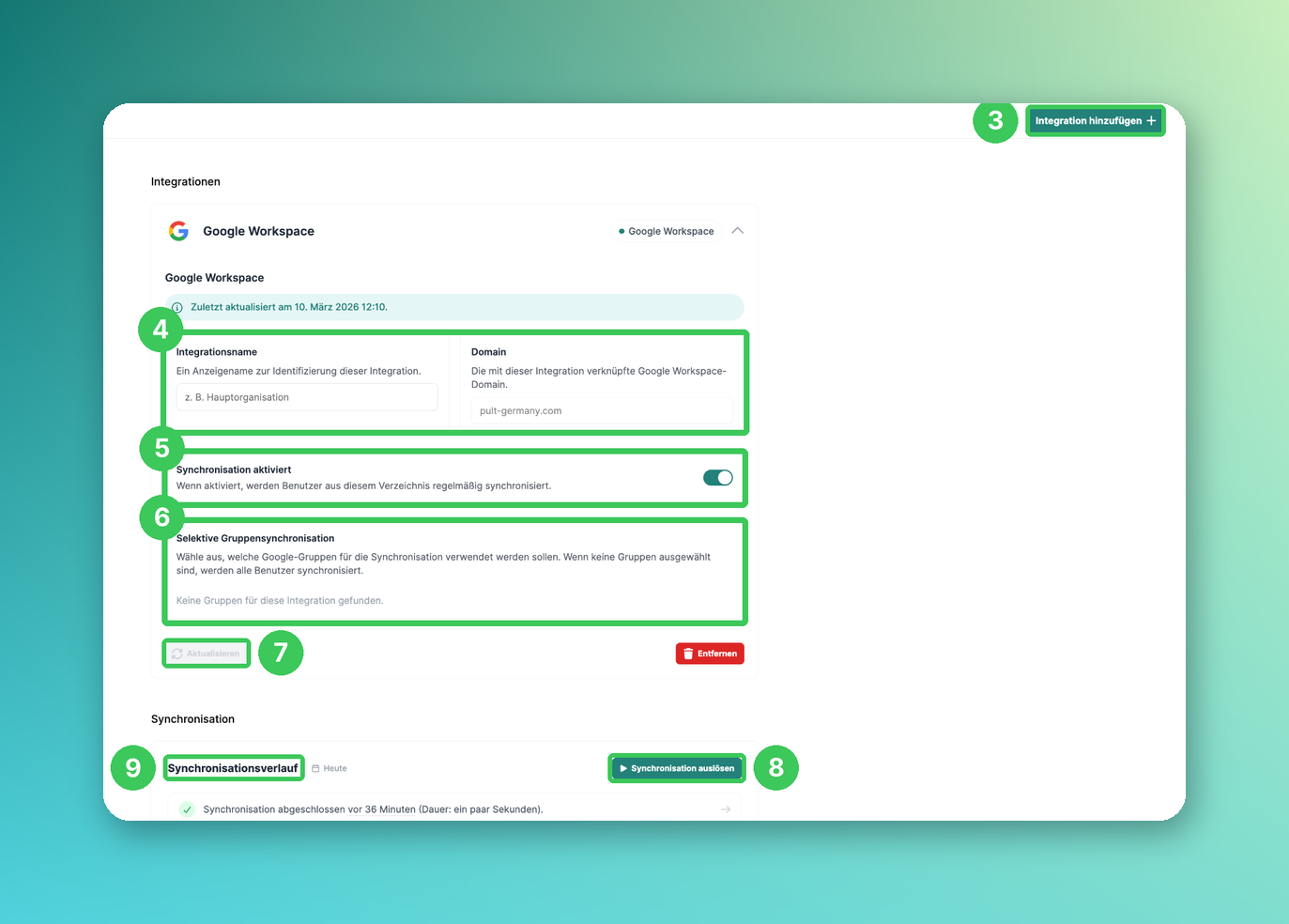This screenshot has height=924, width=1289.
Task: Trigger sync with Synchronisation auslösen
Action: (x=677, y=768)
